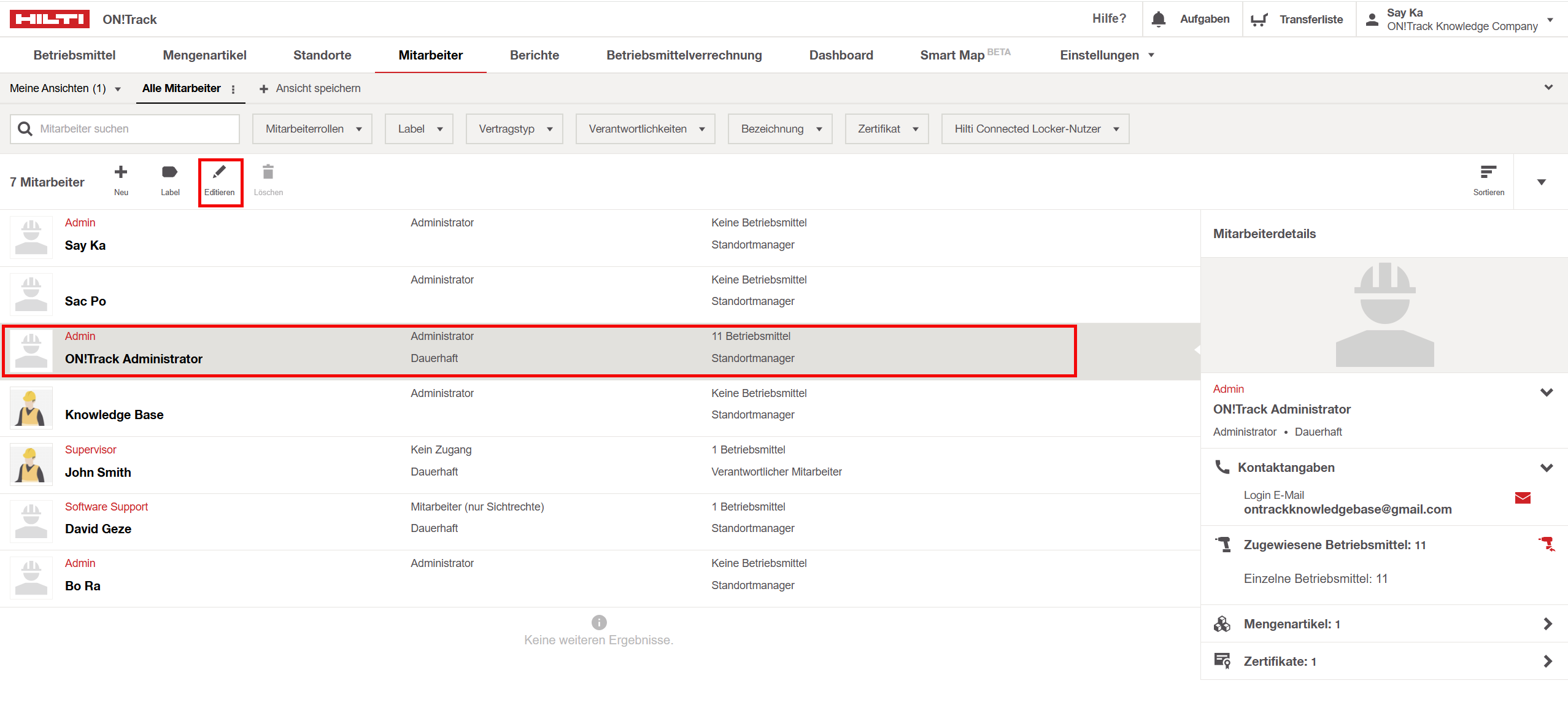Expand the dropdown arrow next to Sortieren
1568x721 pixels.
tap(1541, 182)
